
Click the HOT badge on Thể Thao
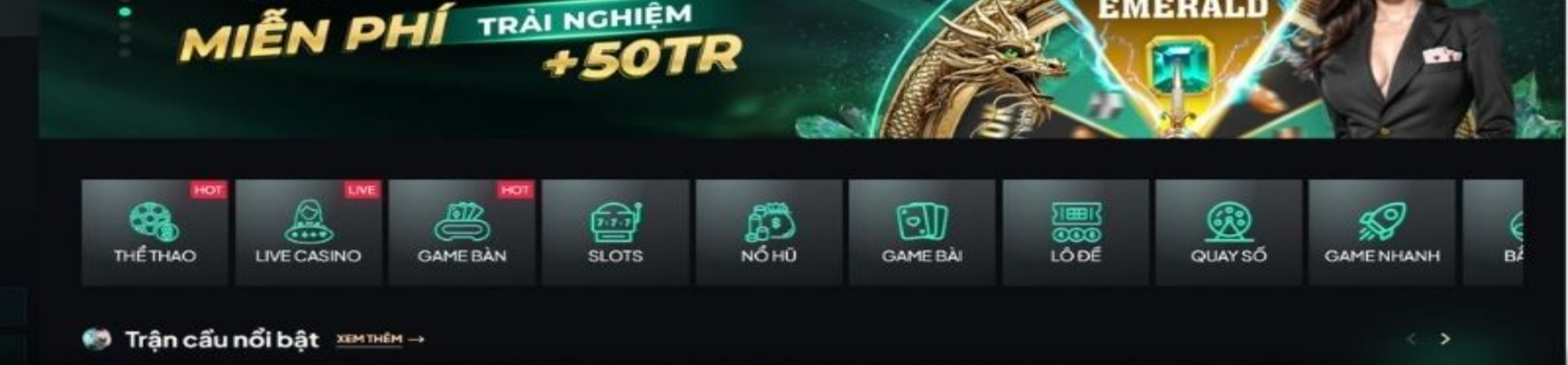coord(208,190)
